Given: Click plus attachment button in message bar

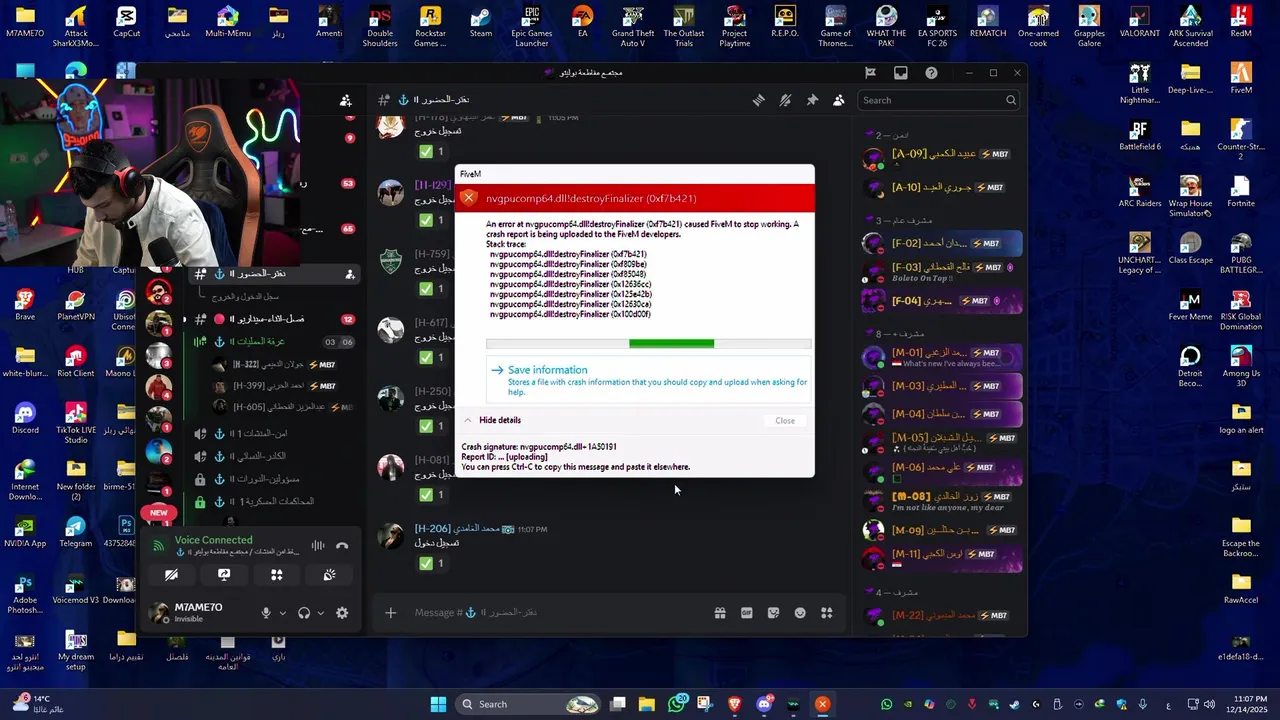Looking at the screenshot, I should [391, 613].
